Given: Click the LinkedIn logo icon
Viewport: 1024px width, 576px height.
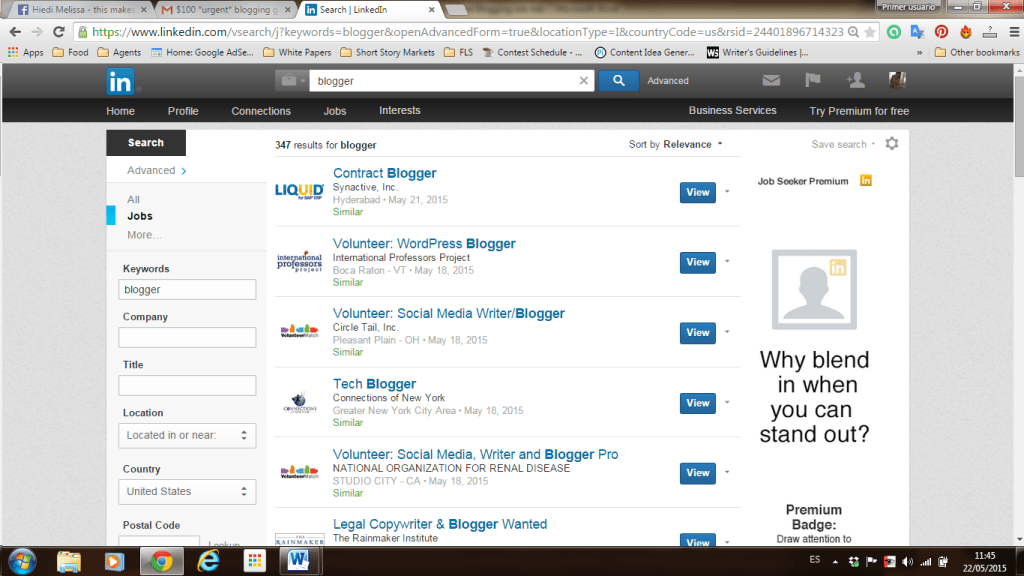Looking at the screenshot, I should [x=120, y=82].
